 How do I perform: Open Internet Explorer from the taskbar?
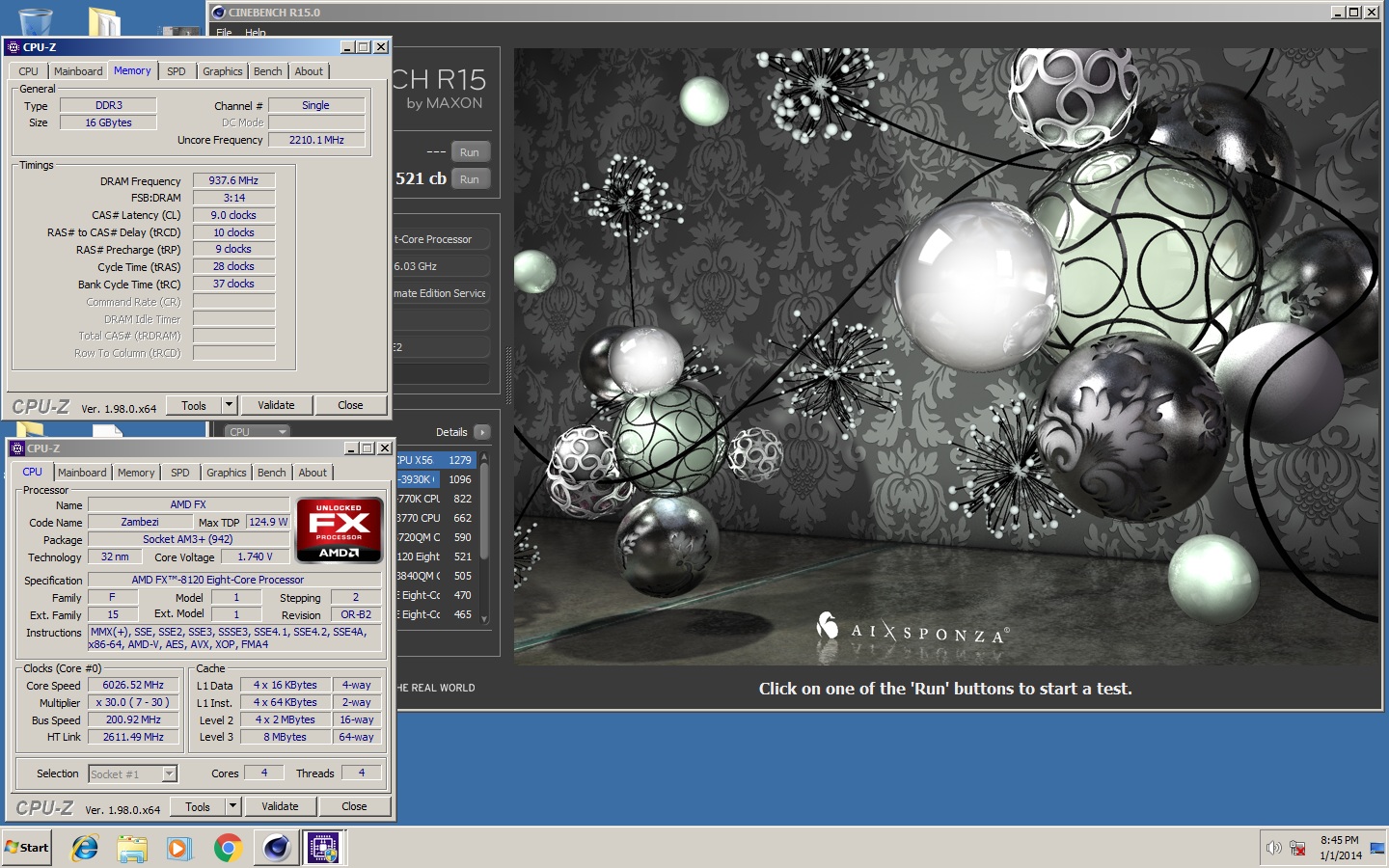pyautogui.click(x=85, y=848)
